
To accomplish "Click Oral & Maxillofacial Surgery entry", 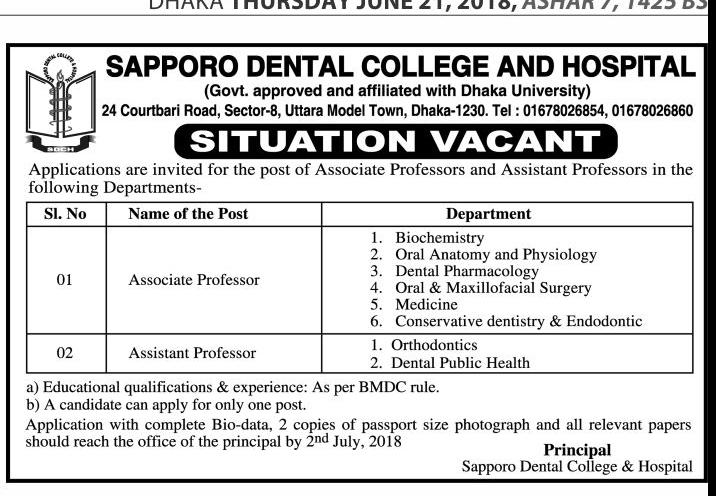I will click(x=493, y=288).
